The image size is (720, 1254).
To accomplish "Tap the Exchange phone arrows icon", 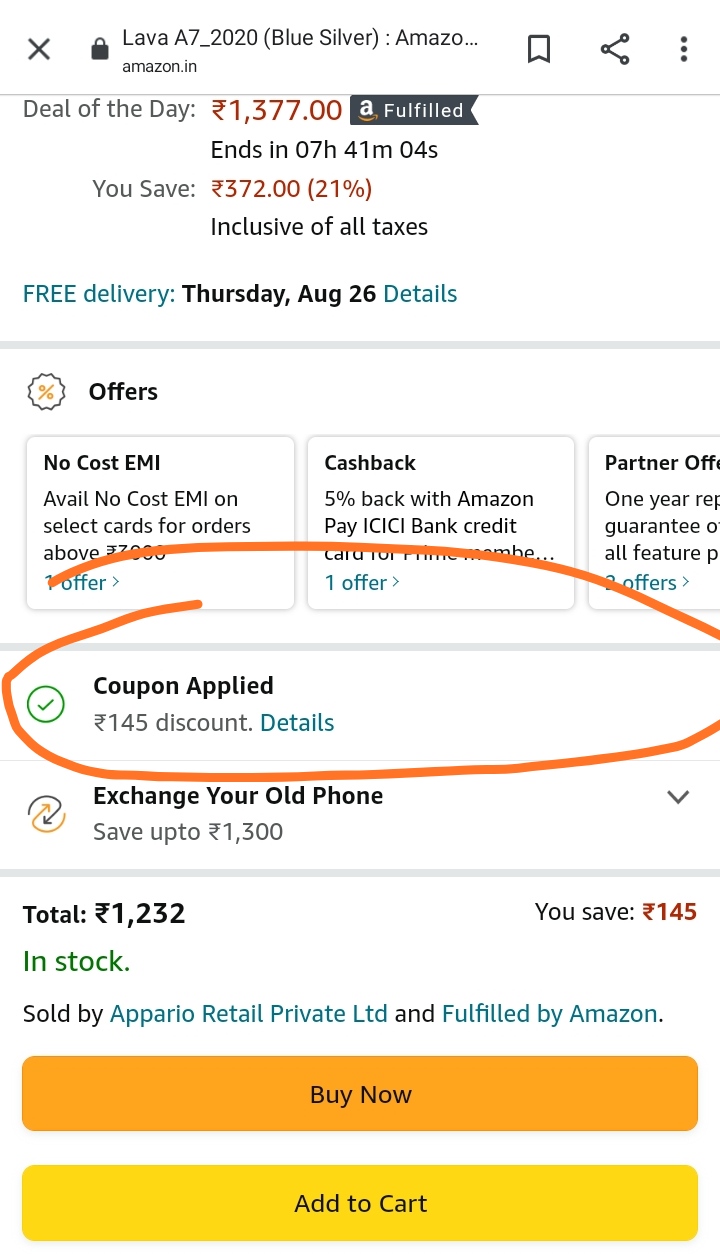I will 46,814.
